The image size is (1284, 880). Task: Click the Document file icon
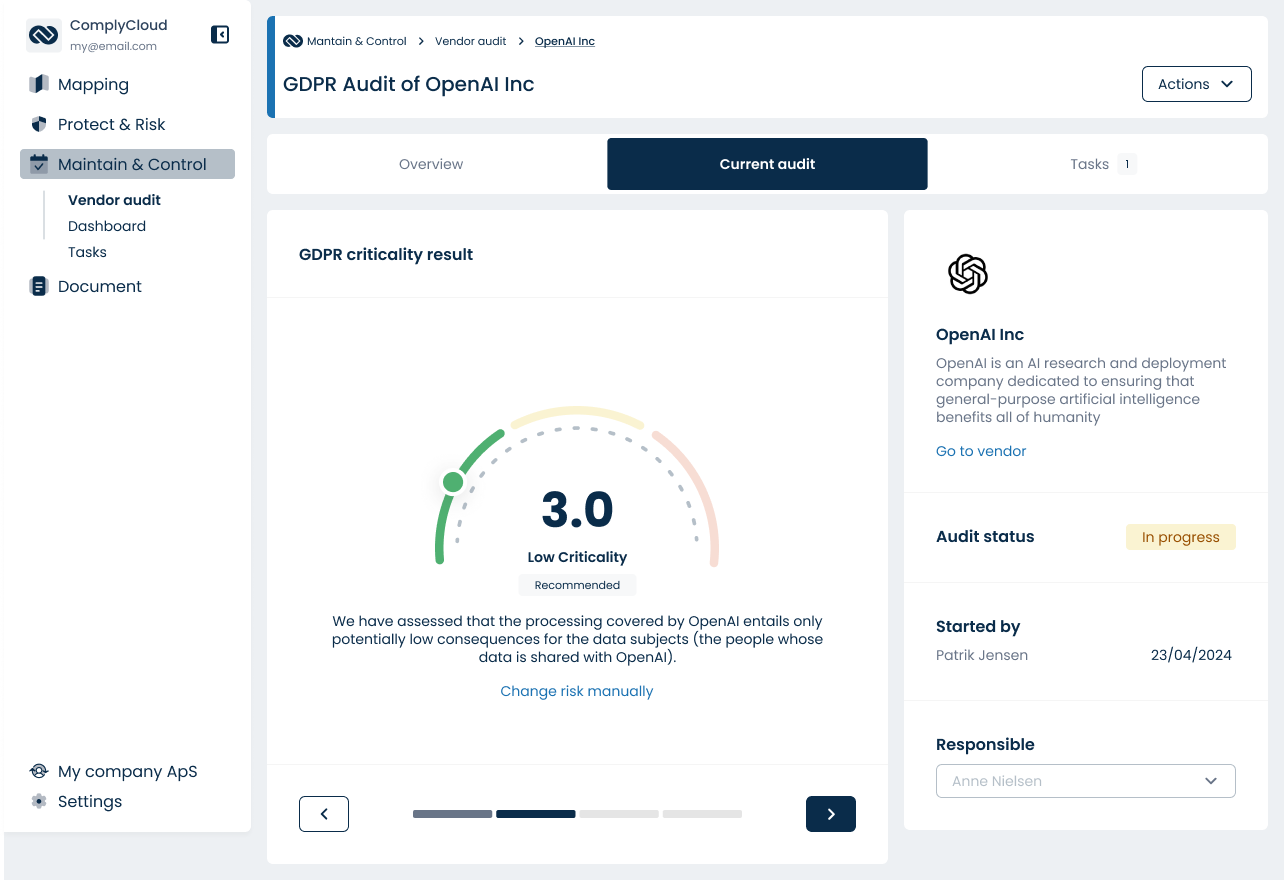coord(39,286)
